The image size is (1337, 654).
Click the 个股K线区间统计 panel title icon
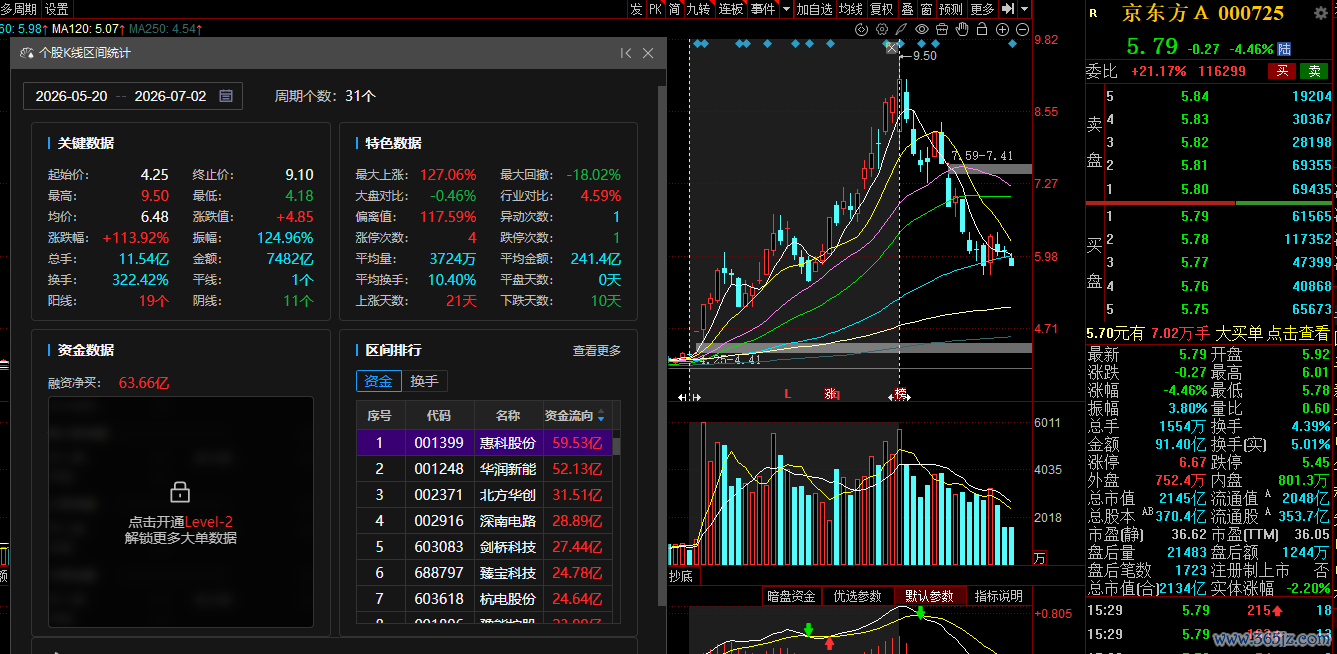coord(27,53)
